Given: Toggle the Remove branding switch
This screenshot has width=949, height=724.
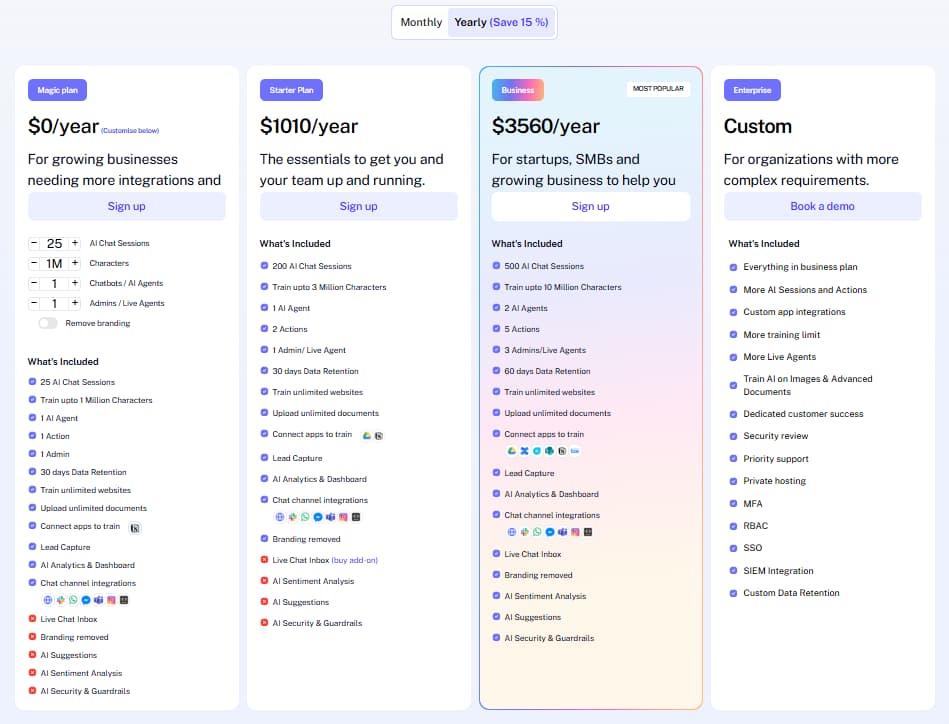Looking at the screenshot, I should [x=48, y=323].
